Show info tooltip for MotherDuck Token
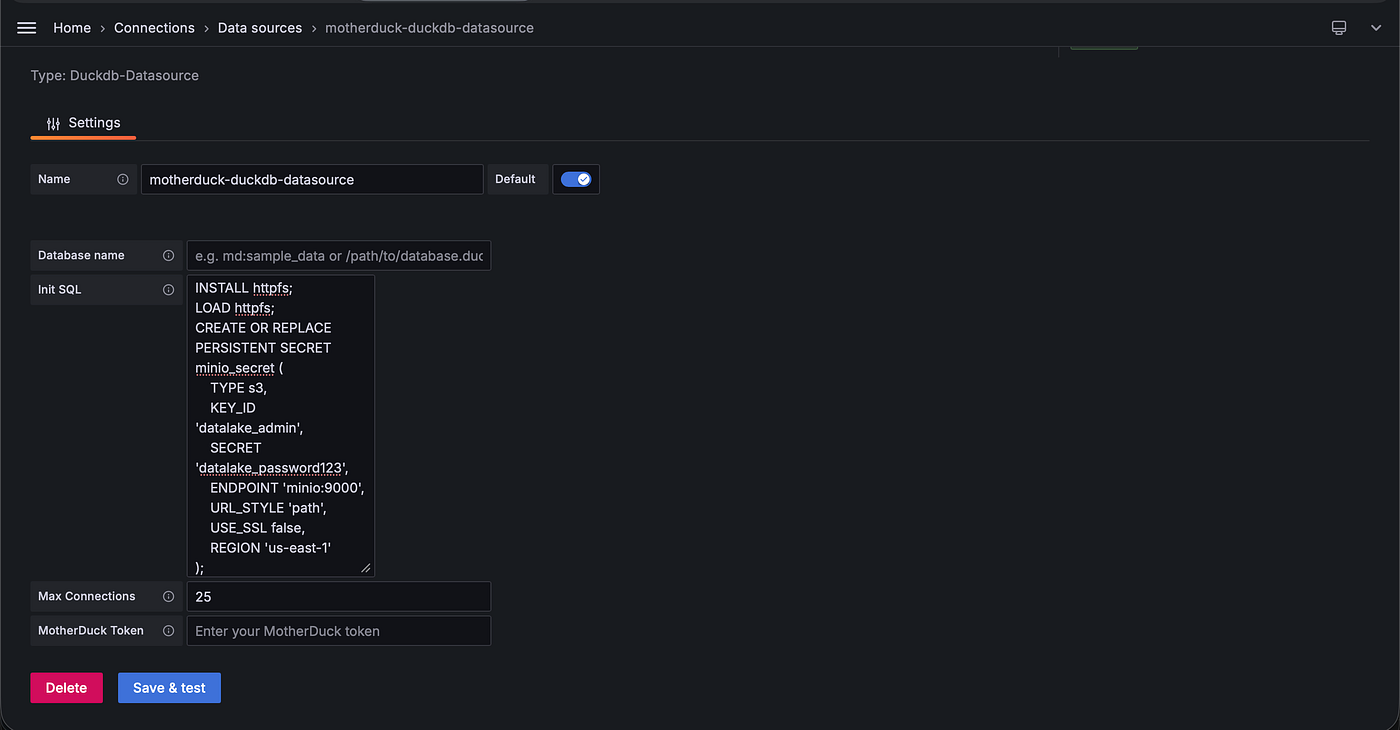Image resolution: width=1400 pixels, height=730 pixels. click(168, 630)
